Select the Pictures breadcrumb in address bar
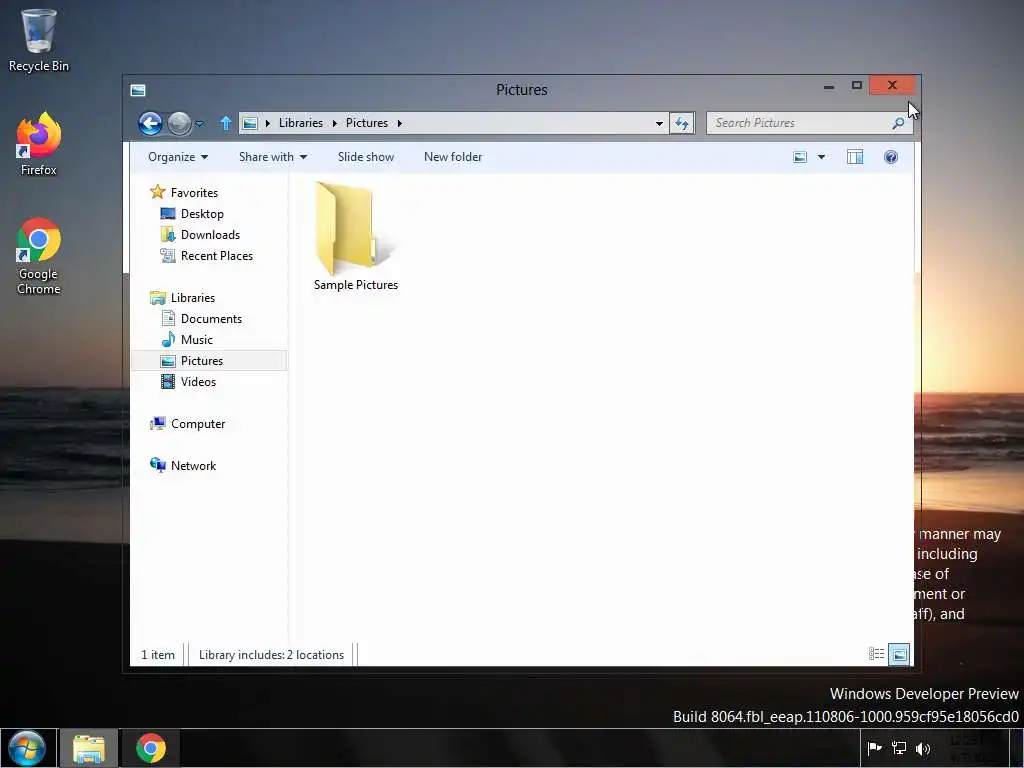 [366, 123]
